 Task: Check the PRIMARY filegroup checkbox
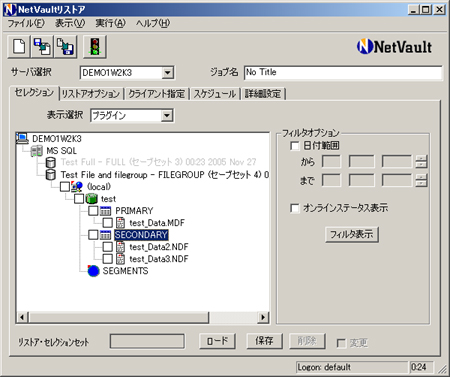[x=93, y=211]
